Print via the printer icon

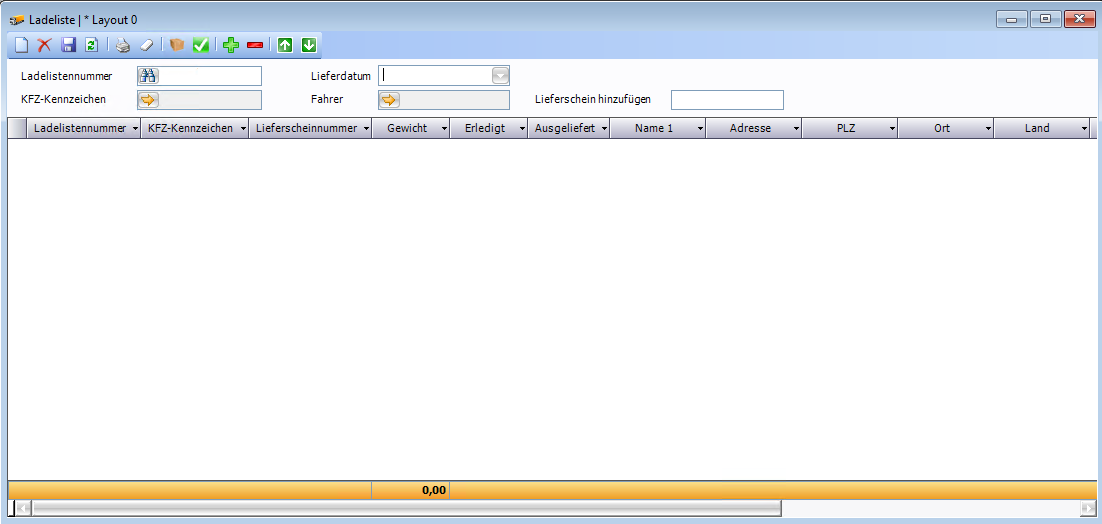(x=122, y=45)
